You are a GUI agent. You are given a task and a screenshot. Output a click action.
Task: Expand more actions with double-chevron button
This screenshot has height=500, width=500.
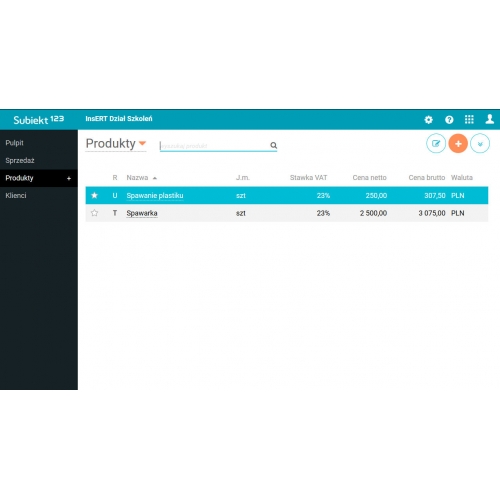tap(480, 143)
